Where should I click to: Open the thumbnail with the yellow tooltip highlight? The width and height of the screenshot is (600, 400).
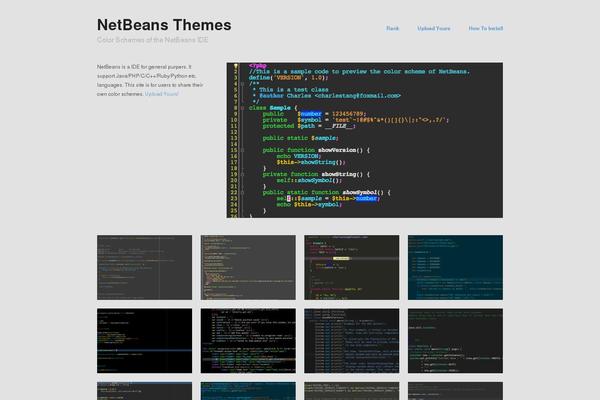click(x=352, y=267)
